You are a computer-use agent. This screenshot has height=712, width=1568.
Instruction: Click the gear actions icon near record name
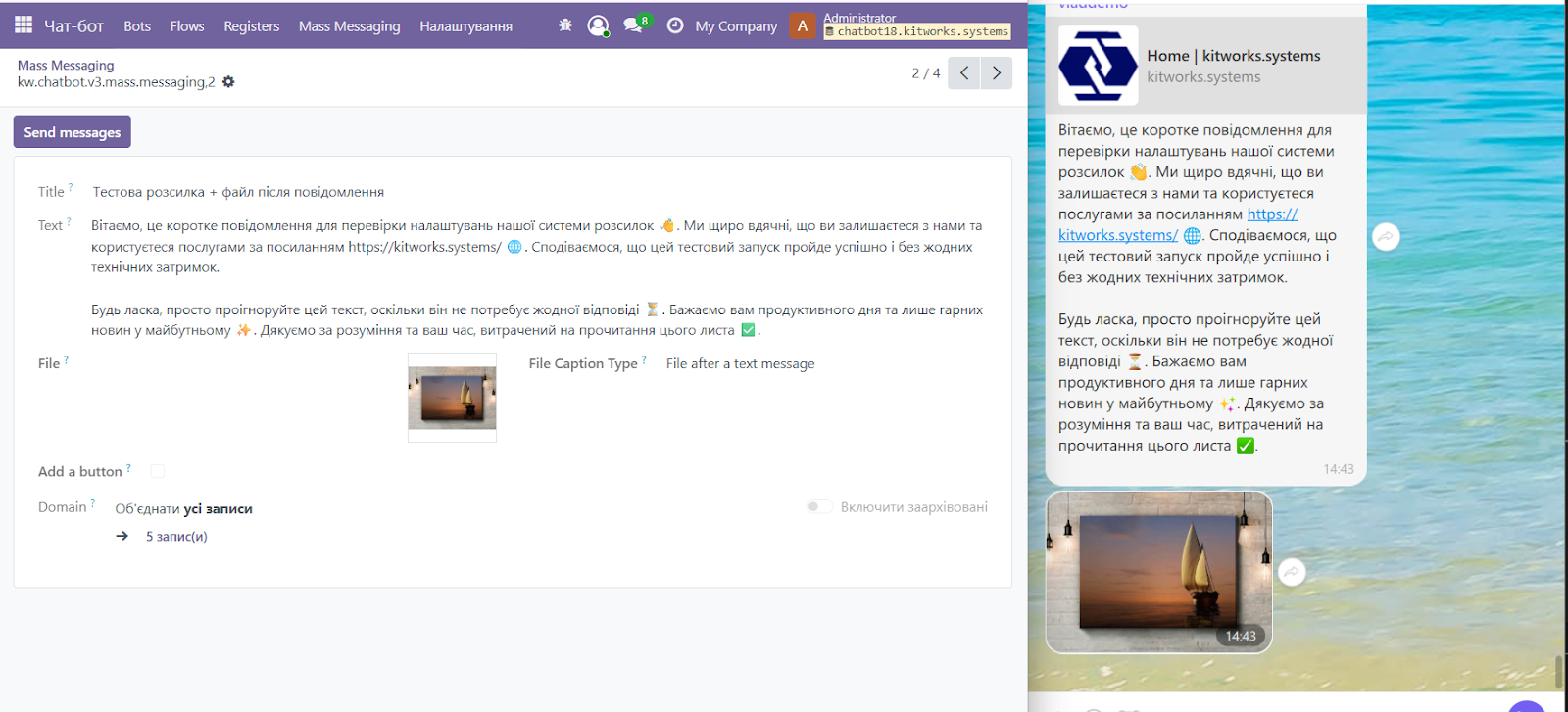[228, 82]
